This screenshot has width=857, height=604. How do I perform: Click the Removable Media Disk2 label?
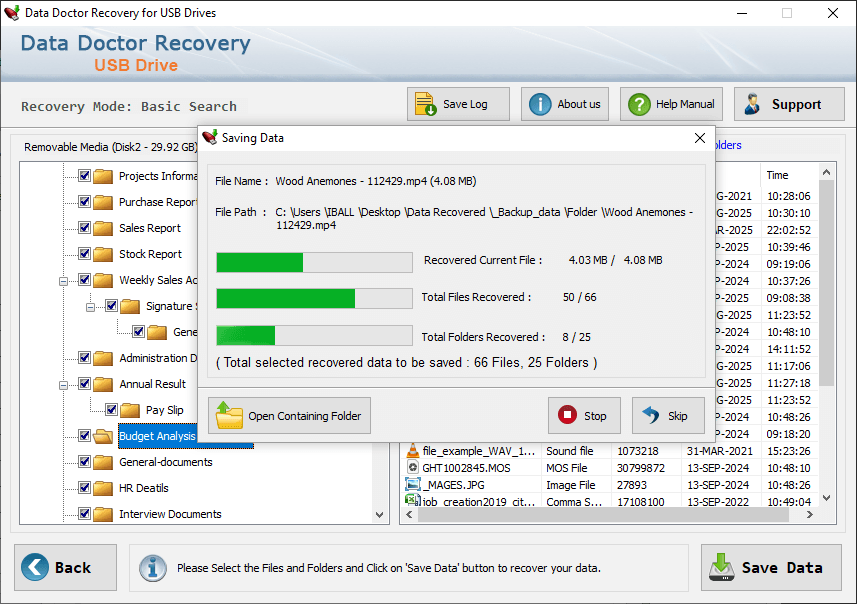coord(110,147)
